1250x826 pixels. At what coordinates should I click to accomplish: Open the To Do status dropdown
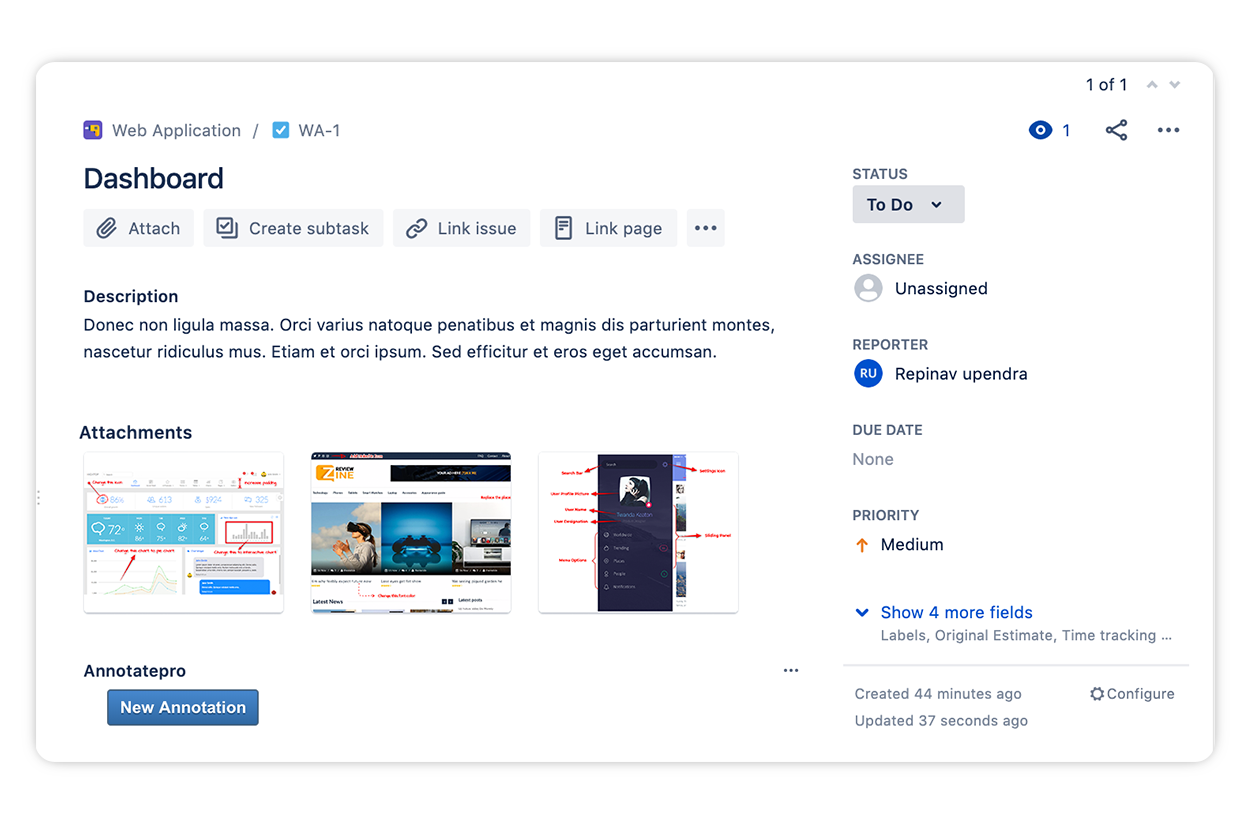908,204
